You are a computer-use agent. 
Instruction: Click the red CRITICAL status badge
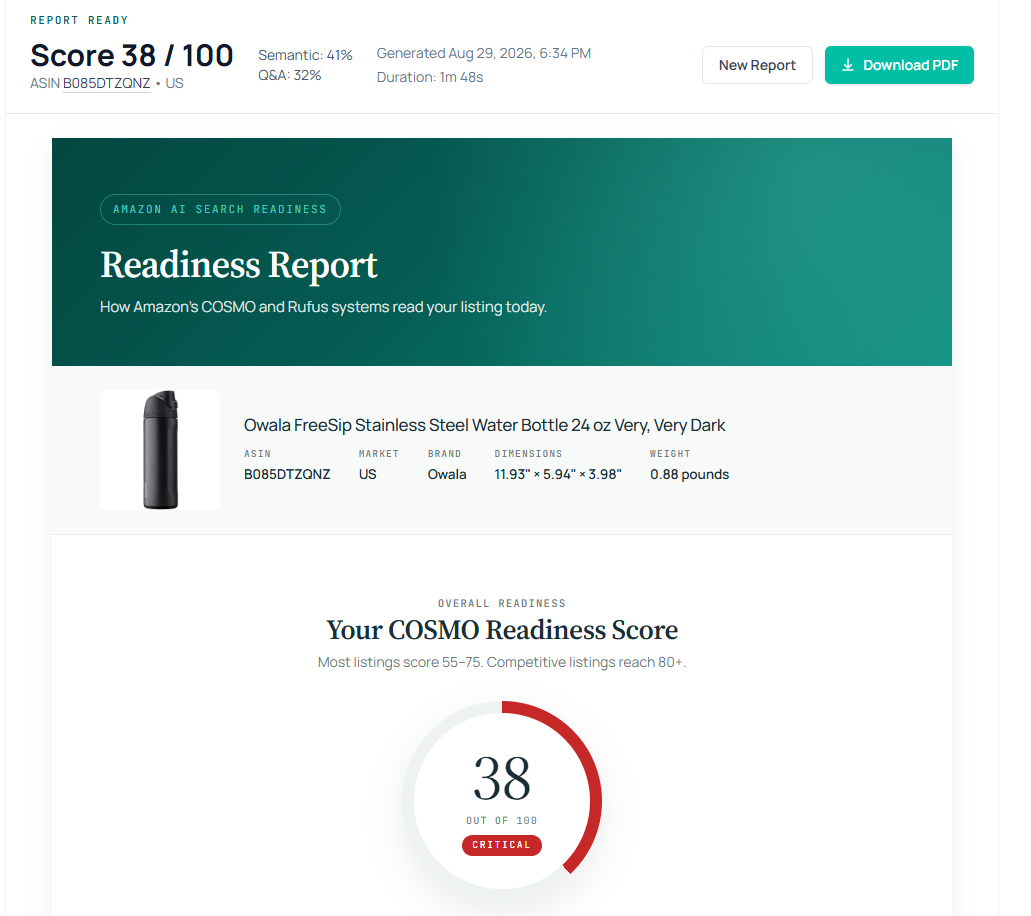pos(502,845)
